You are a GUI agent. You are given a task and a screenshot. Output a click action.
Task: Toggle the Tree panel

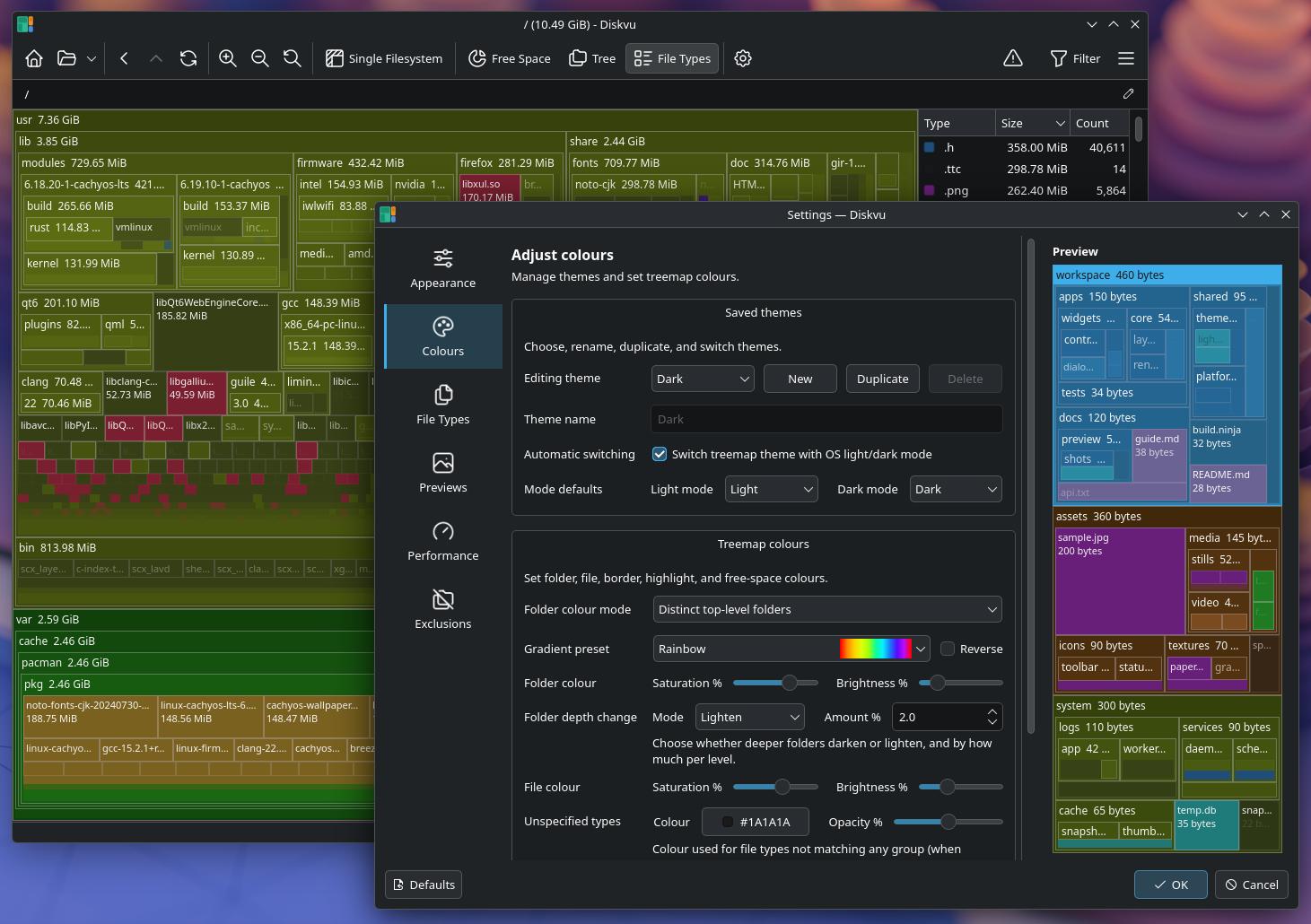click(592, 58)
